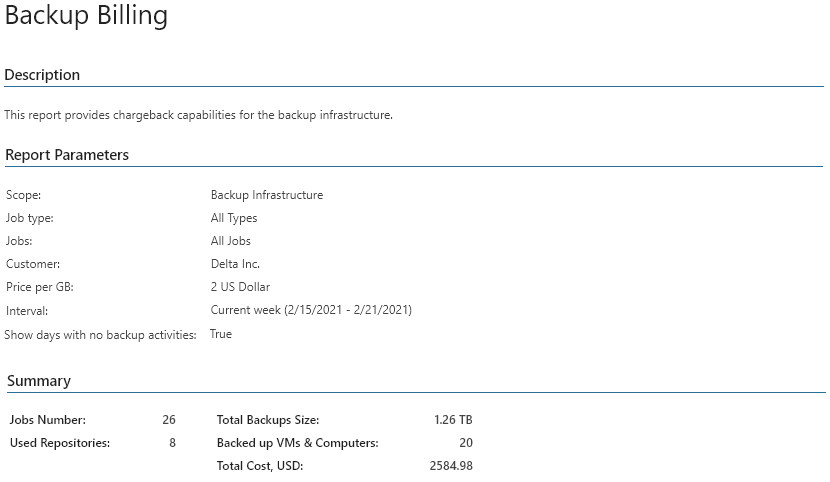The image size is (830, 482).
Task: Select the All Types job type value
Action: (234, 218)
